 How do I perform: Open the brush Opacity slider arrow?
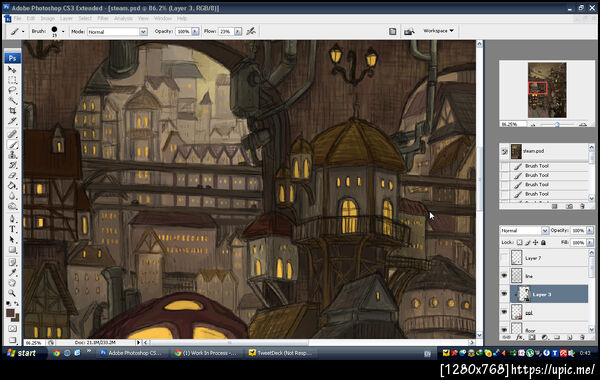(x=196, y=31)
